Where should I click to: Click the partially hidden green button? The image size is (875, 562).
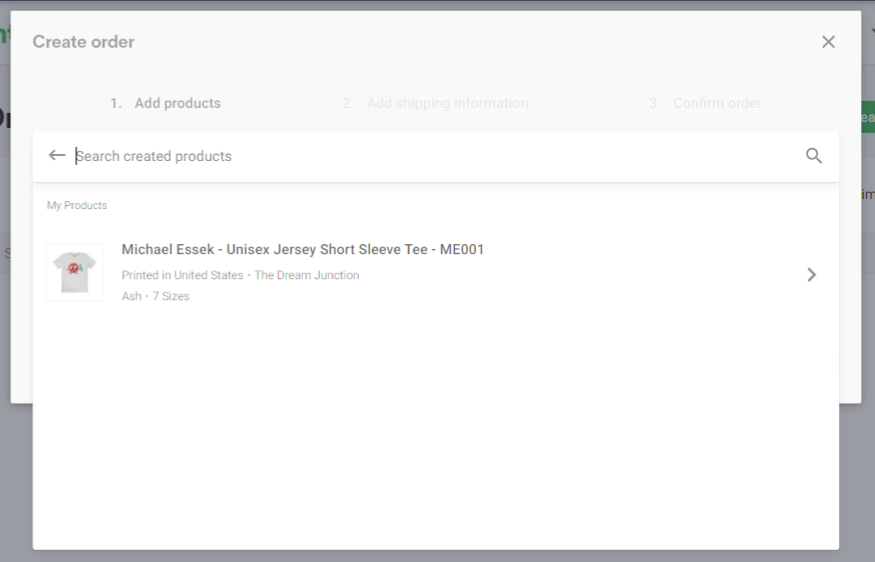pos(868,117)
